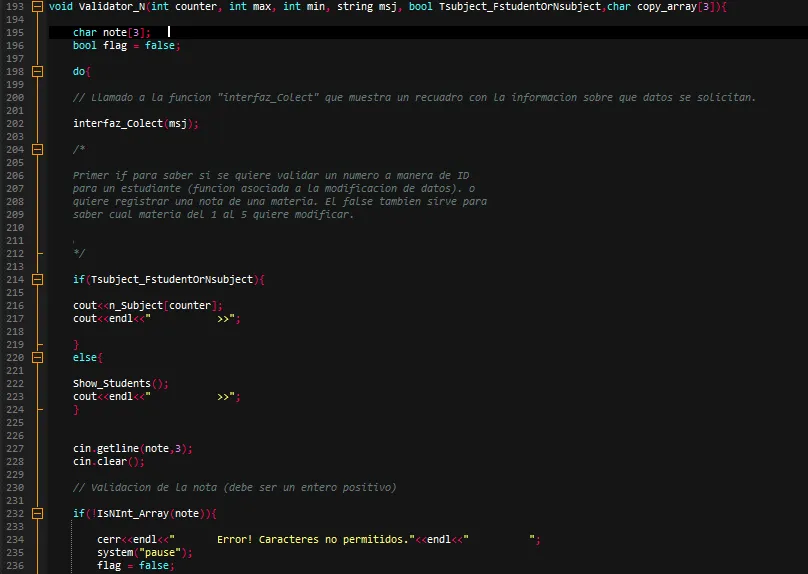Image resolution: width=808 pixels, height=574 pixels.
Task: Collapse the if Tsubject fold at line 214
Action: (37, 279)
